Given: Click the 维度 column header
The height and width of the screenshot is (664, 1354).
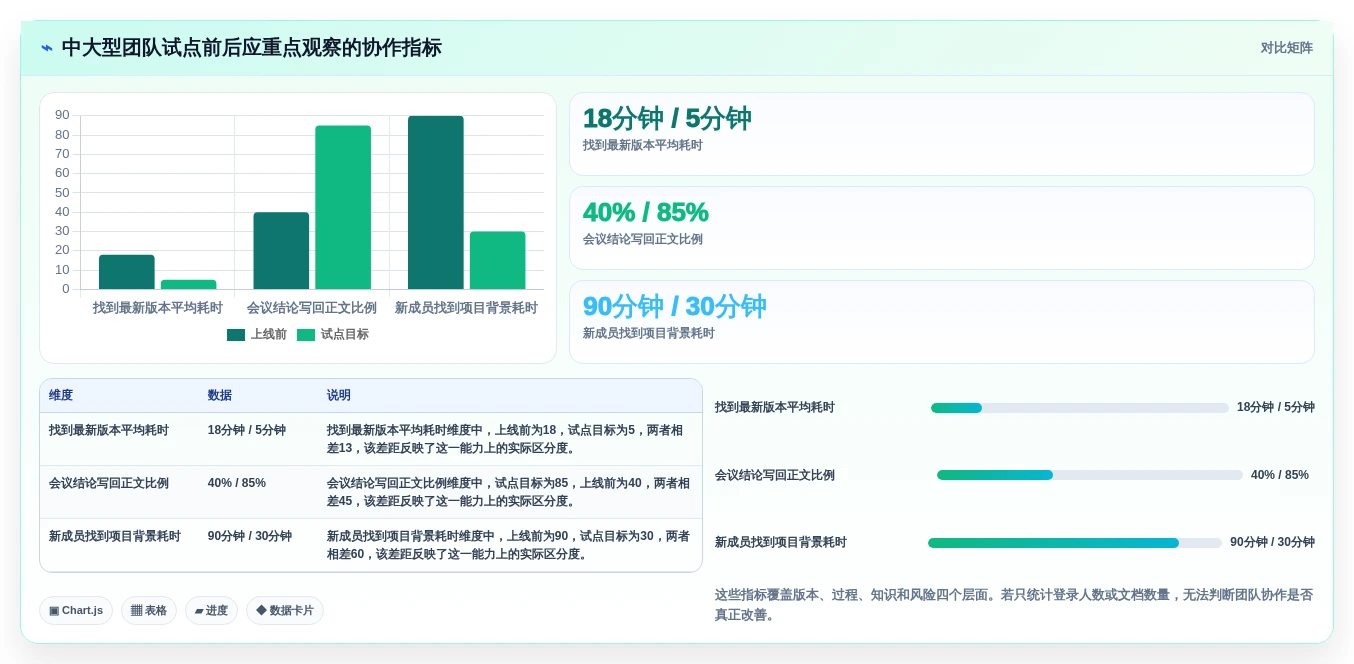Looking at the screenshot, I should point(61,396).
